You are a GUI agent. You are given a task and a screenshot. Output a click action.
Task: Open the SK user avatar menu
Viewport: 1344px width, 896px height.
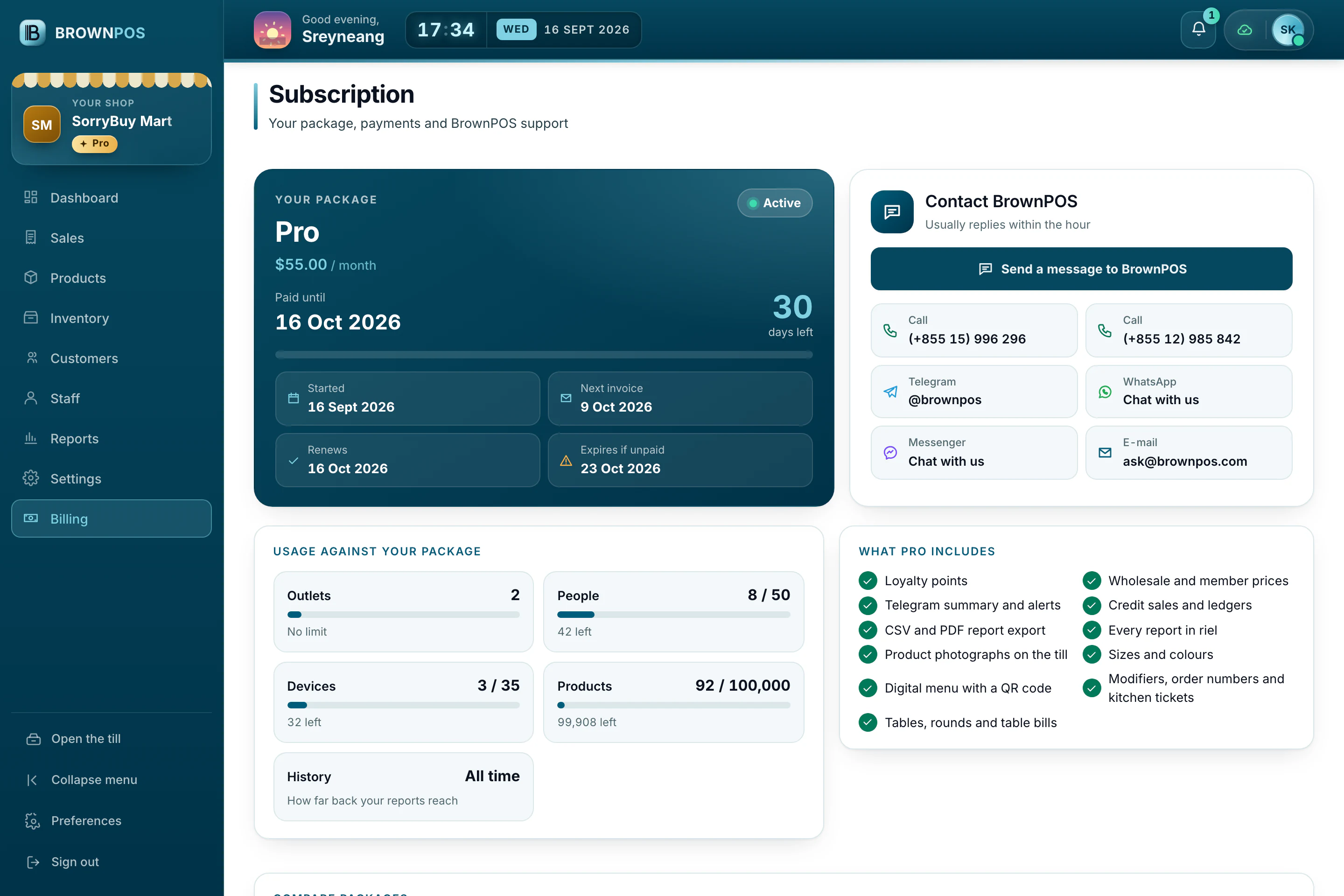[1288, 30]
